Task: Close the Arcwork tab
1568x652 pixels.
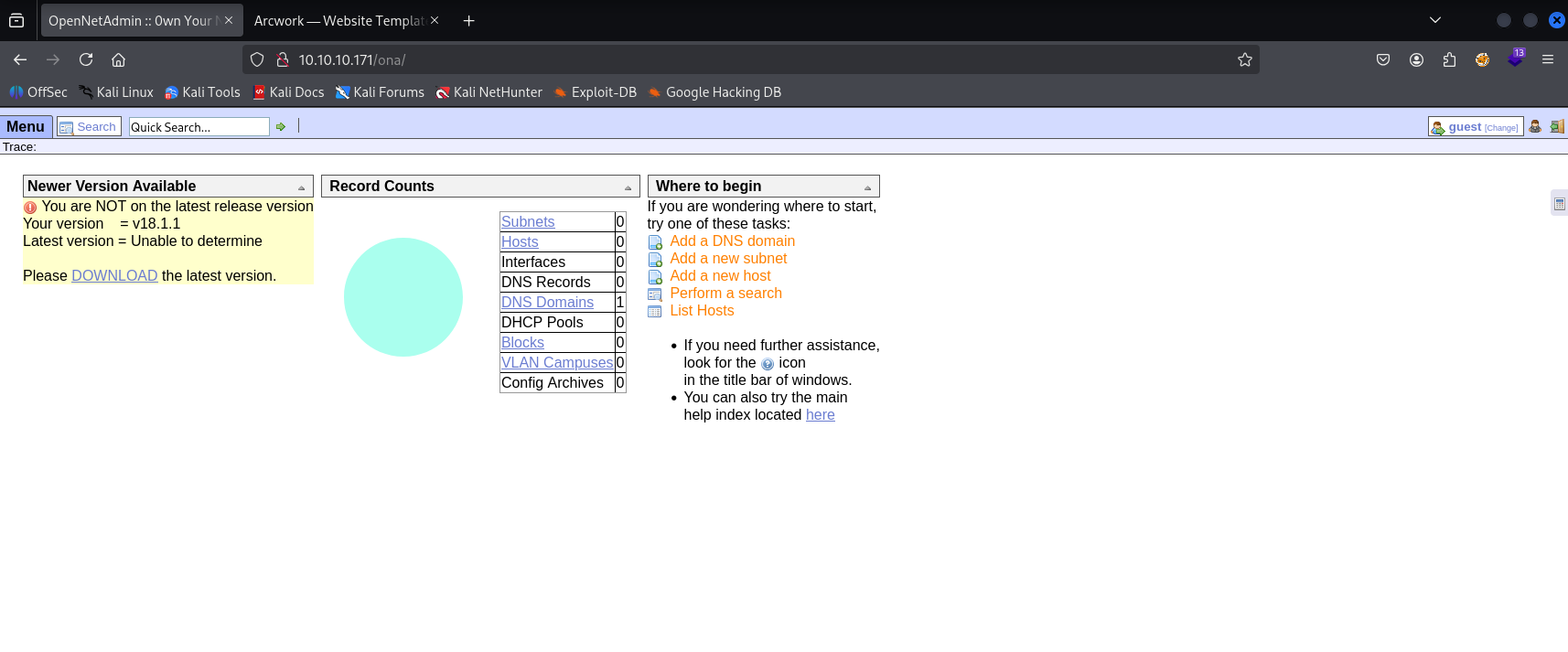Action: [x=435, y=20]
